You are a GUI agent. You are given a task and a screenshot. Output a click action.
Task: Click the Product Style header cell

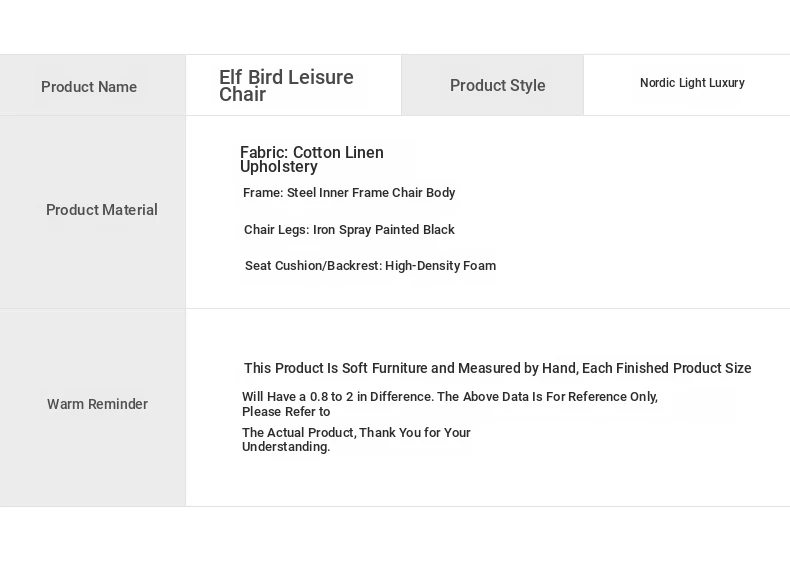click(497, 86)
